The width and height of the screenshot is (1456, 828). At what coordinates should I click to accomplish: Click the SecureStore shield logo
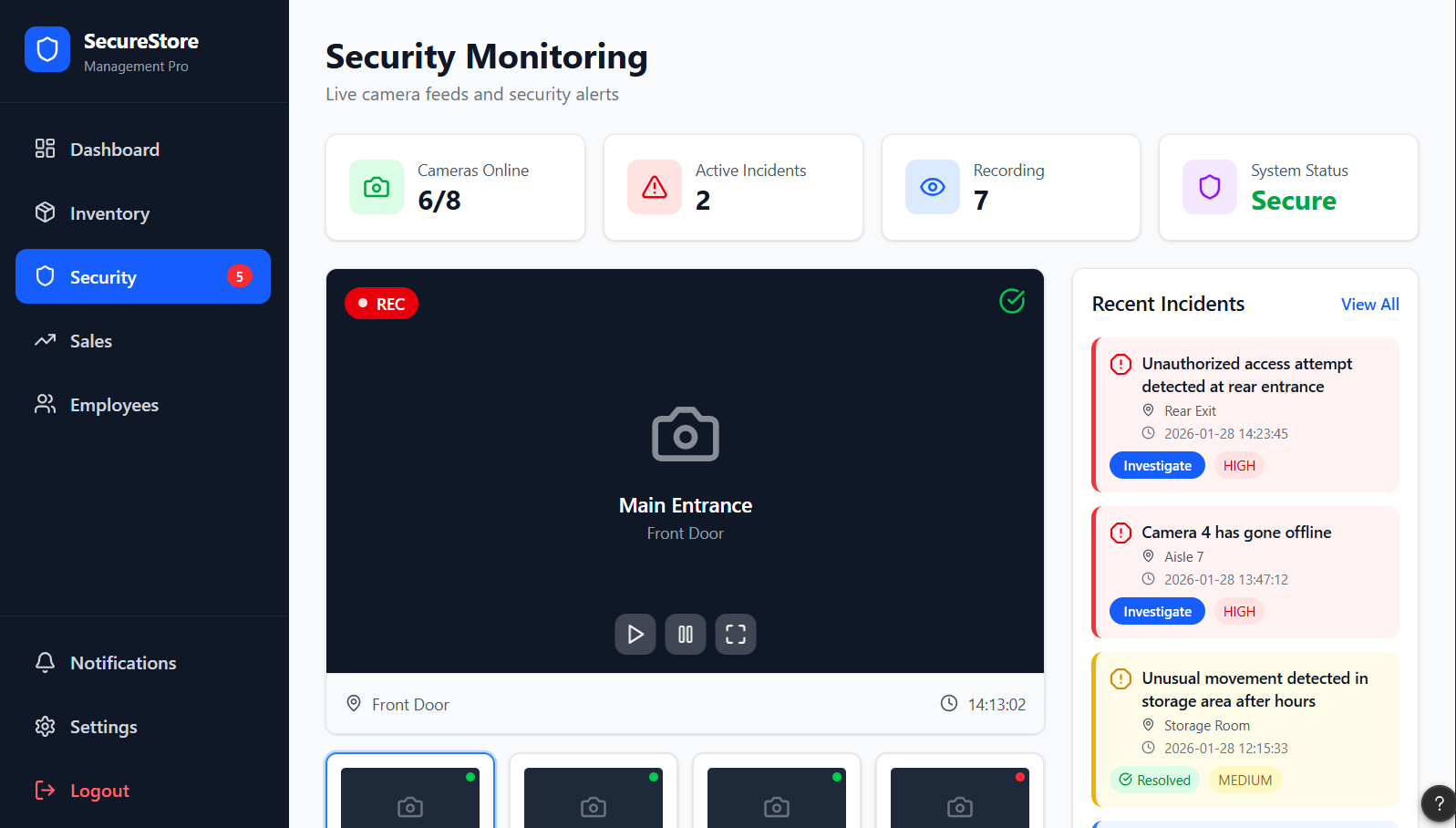click(x=47, y=49)
